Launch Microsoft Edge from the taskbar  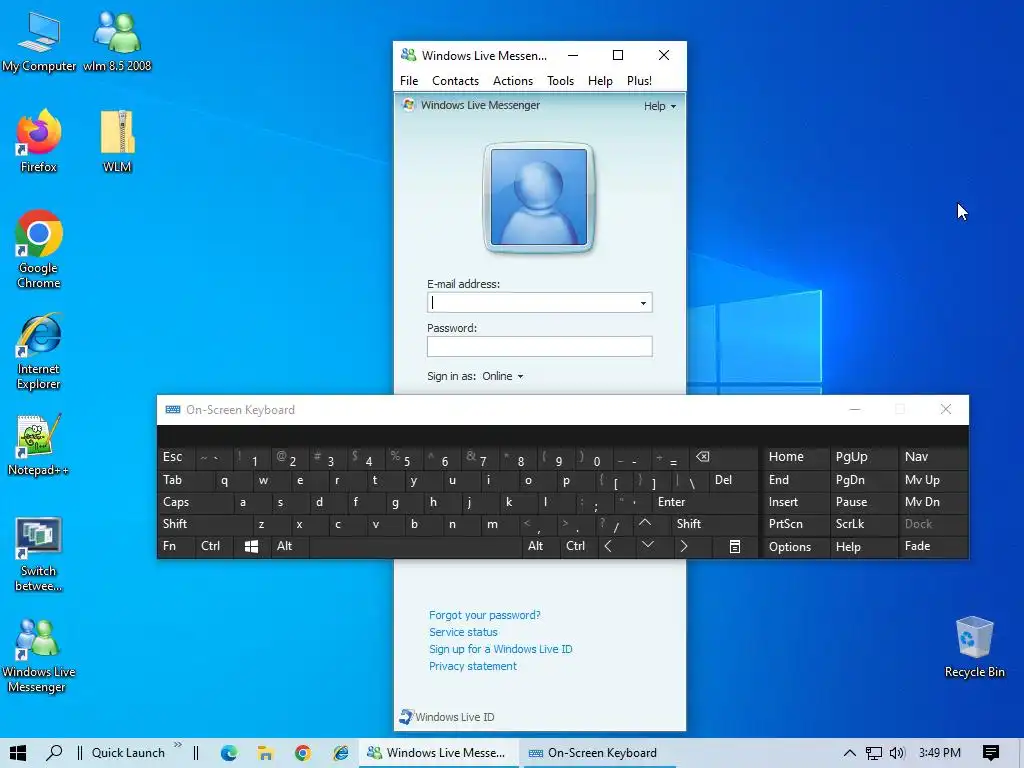(x=229, y=753)
